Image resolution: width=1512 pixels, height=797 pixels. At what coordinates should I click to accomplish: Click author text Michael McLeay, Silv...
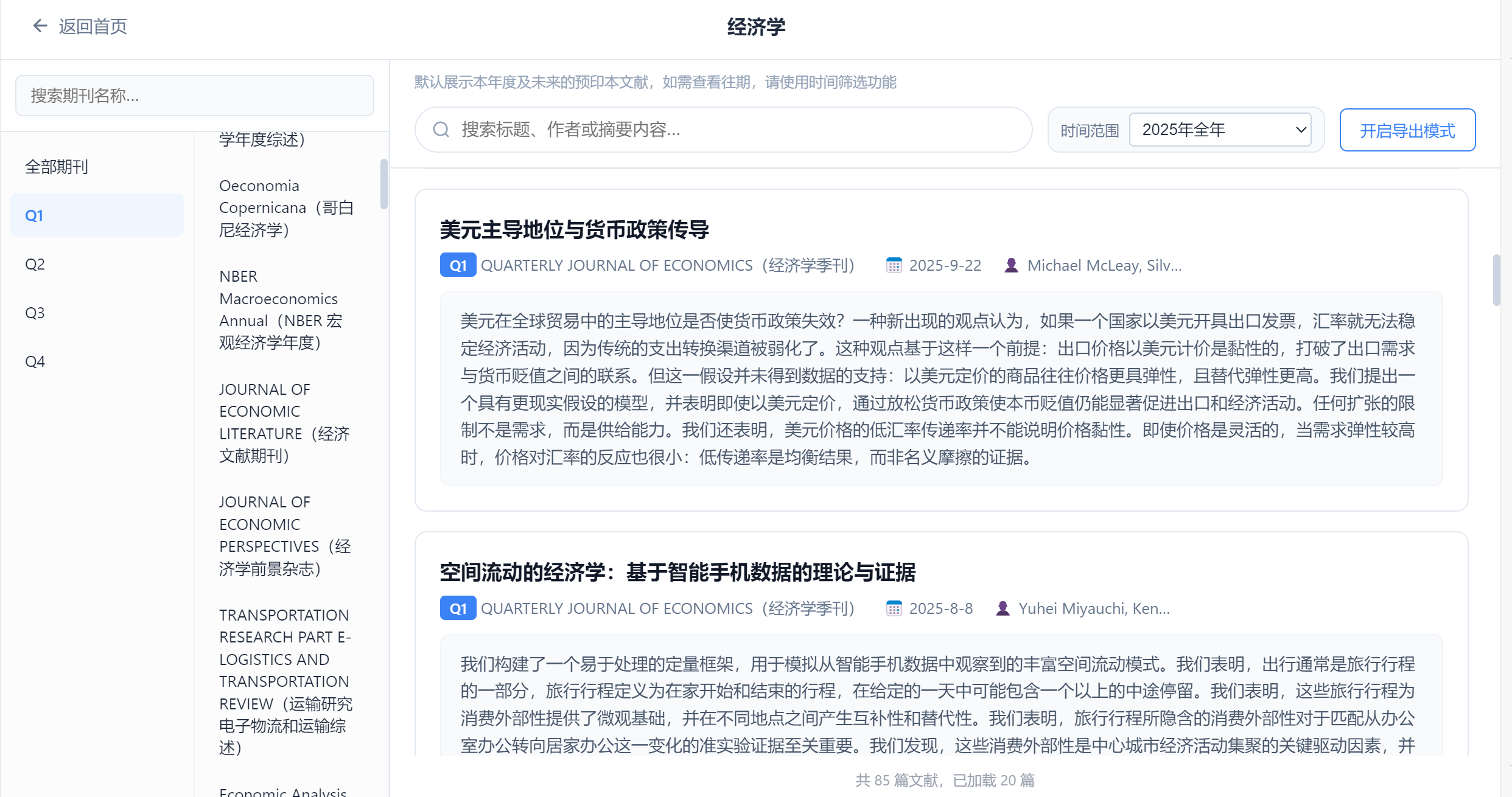(1104, 265)
